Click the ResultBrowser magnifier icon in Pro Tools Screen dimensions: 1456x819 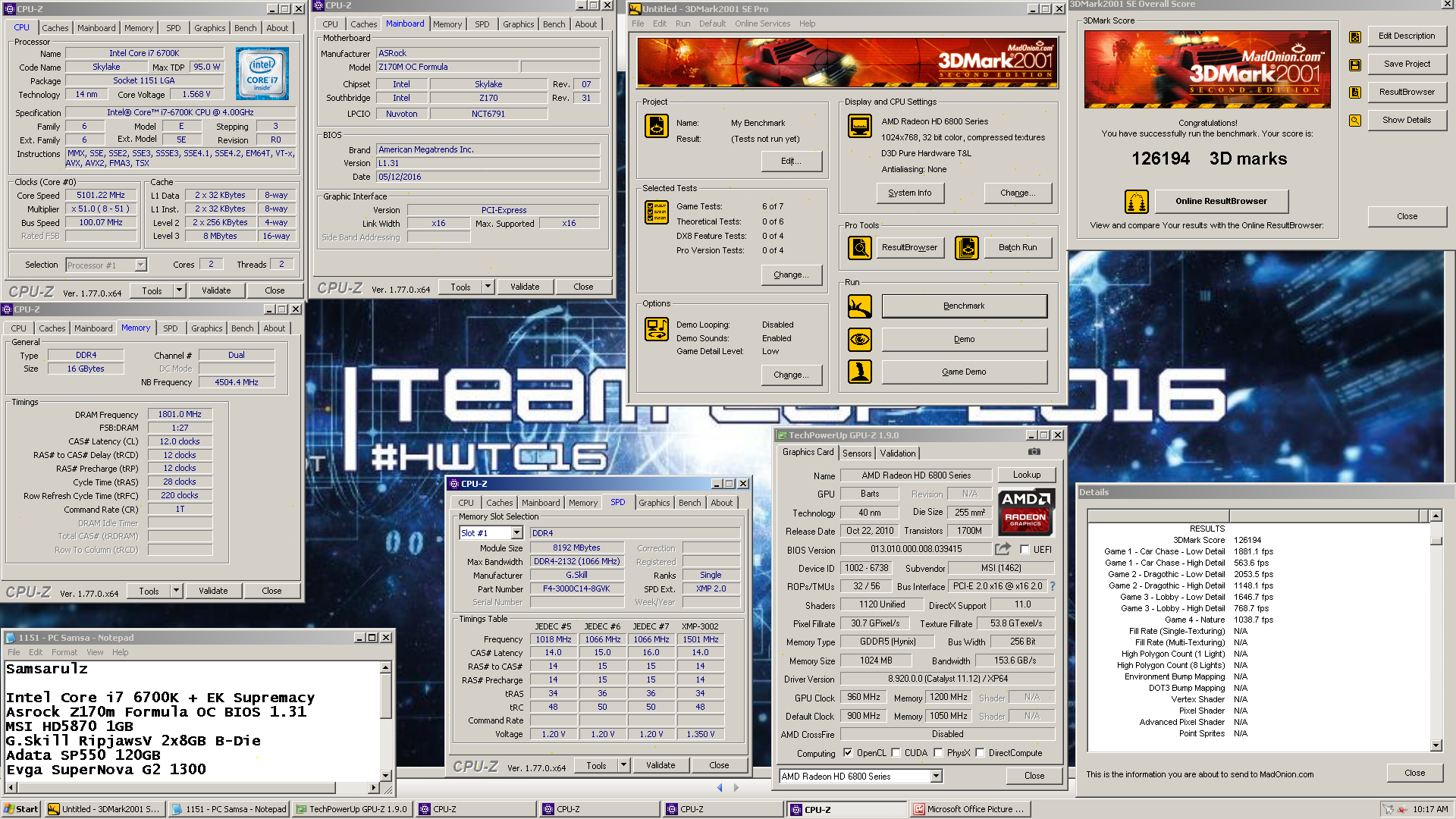pyautogui.click(x=859, y=247)
